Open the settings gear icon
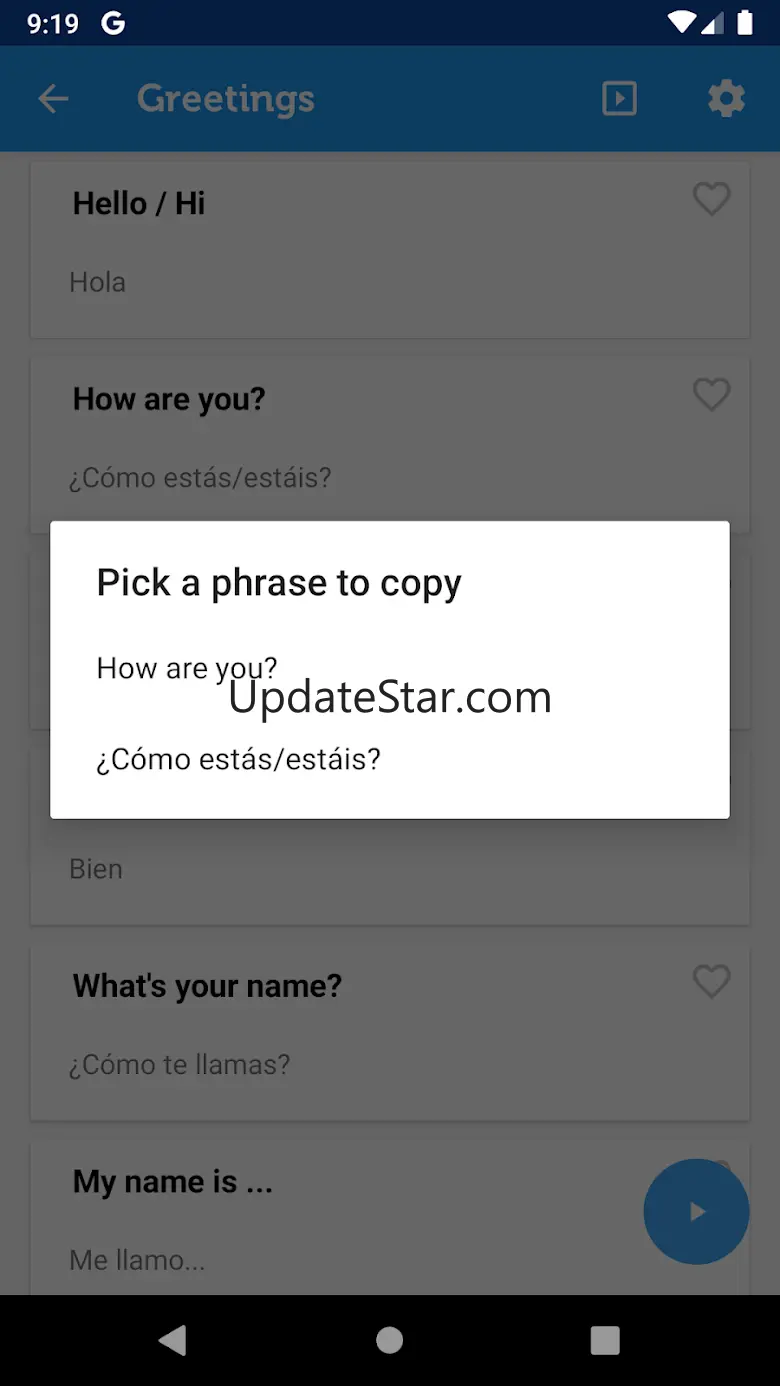Screen dimensions: 780x1386 coord(726,99)
